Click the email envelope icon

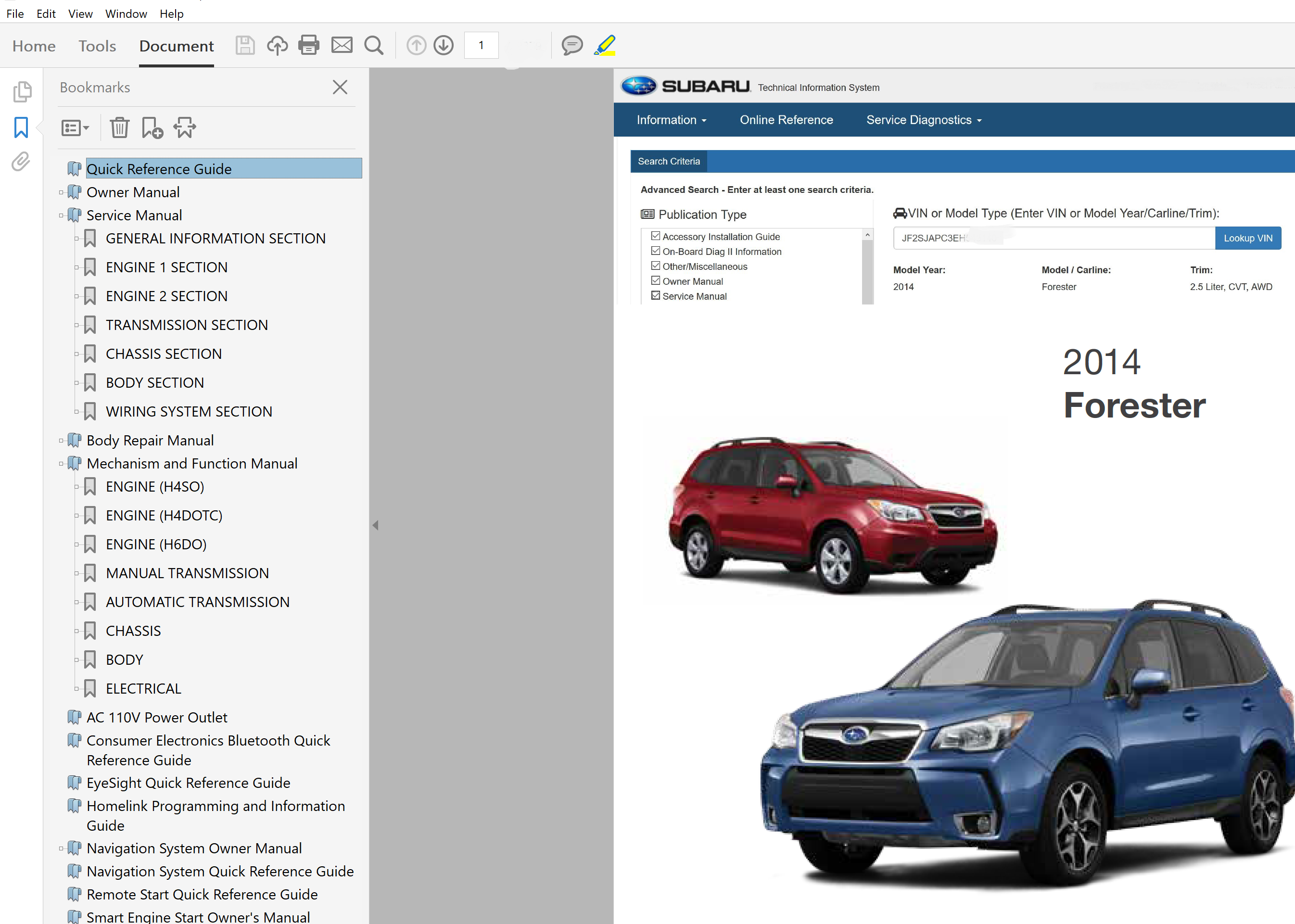coord(342,45)
